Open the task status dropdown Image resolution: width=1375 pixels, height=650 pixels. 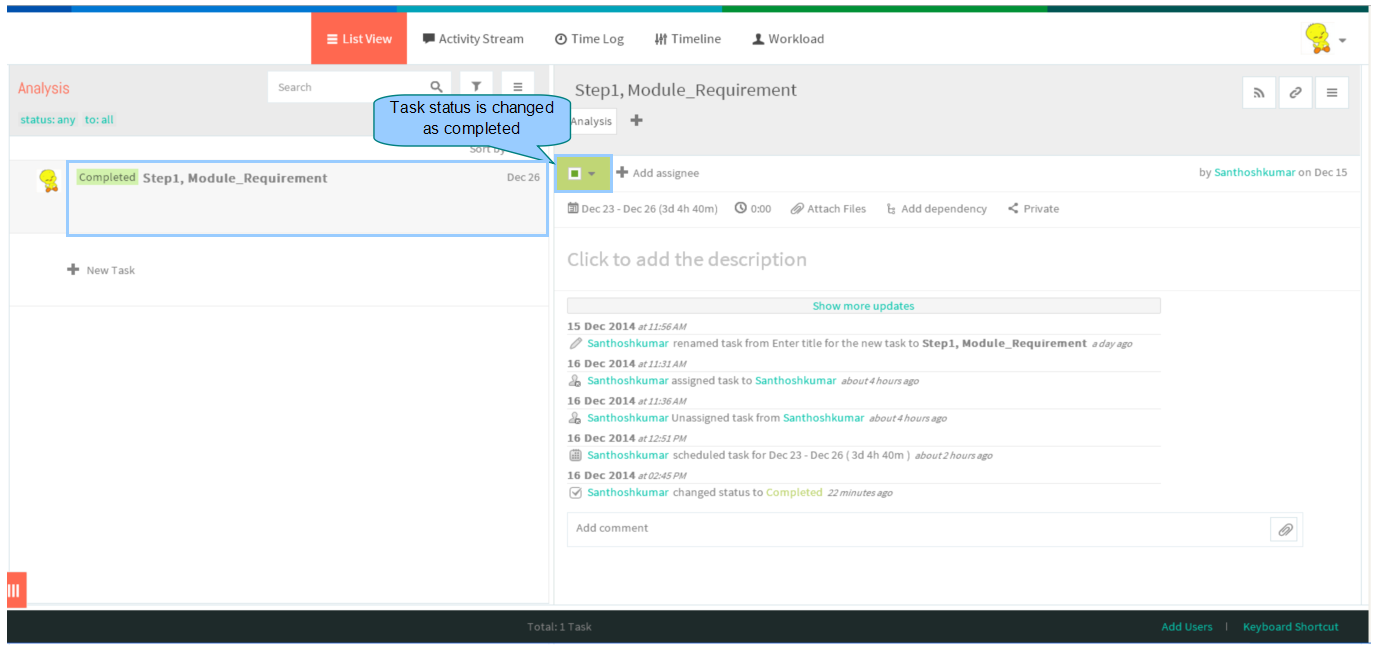point(583,173)
